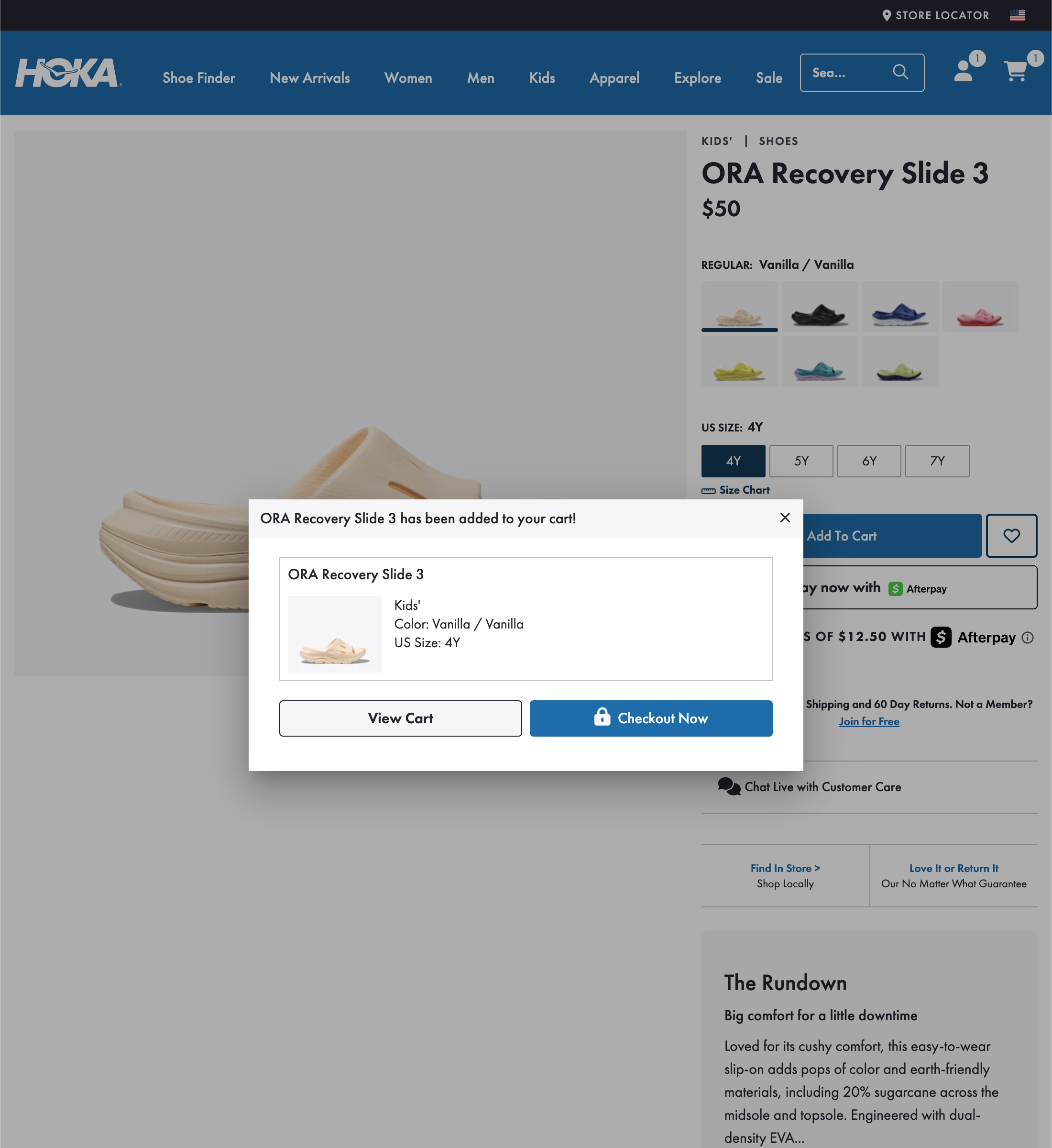
Task: Close the added-to-cart popup
Action: tap(786, 518)
